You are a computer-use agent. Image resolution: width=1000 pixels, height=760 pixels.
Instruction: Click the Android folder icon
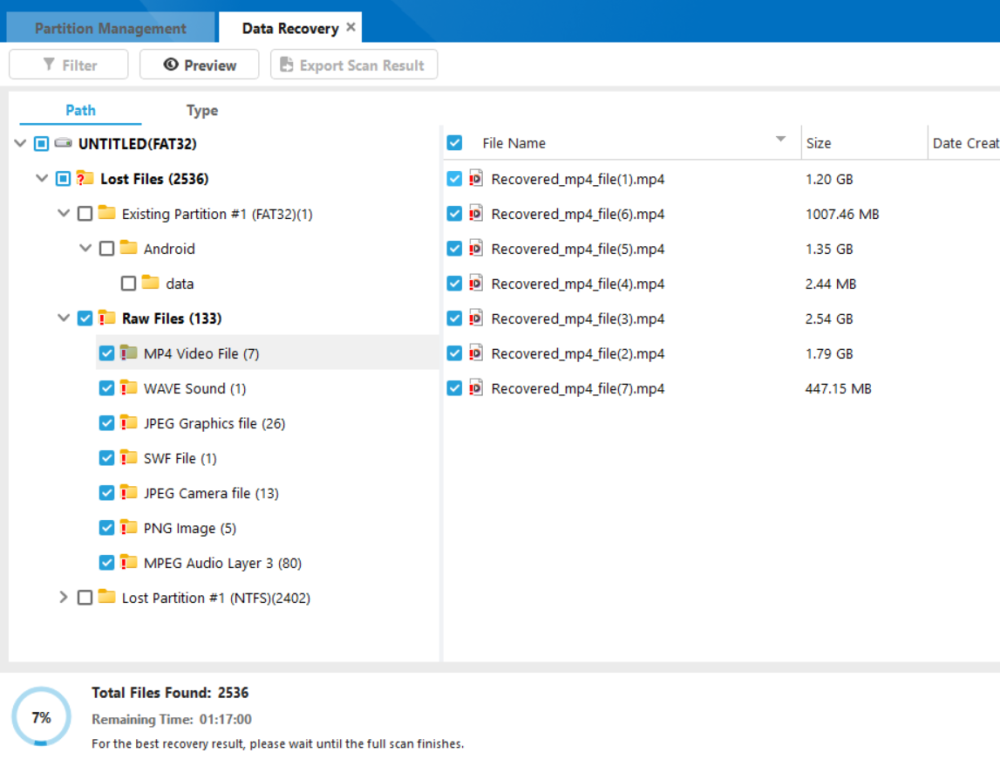128,249
